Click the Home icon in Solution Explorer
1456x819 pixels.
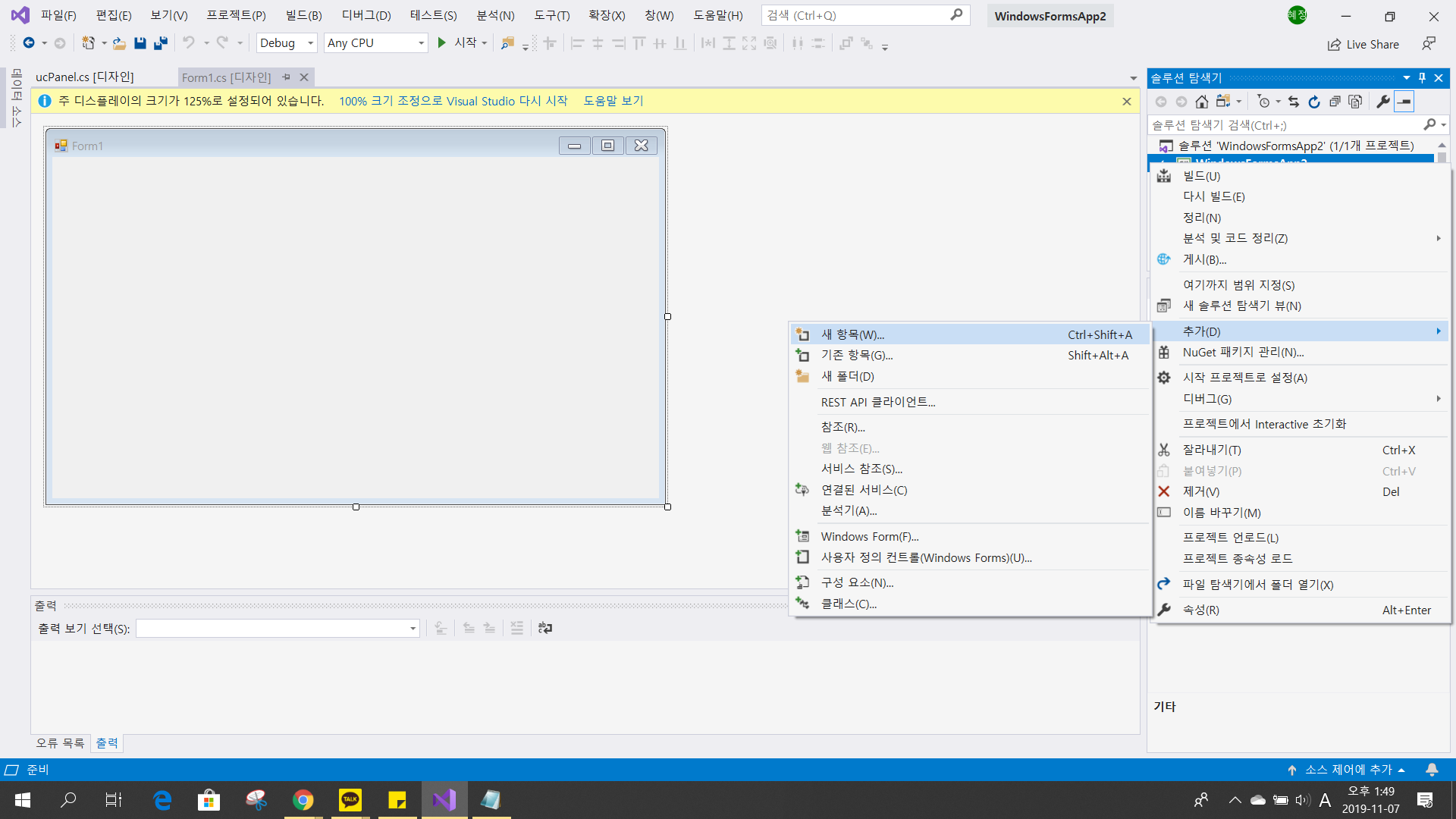pos(1201,102)
